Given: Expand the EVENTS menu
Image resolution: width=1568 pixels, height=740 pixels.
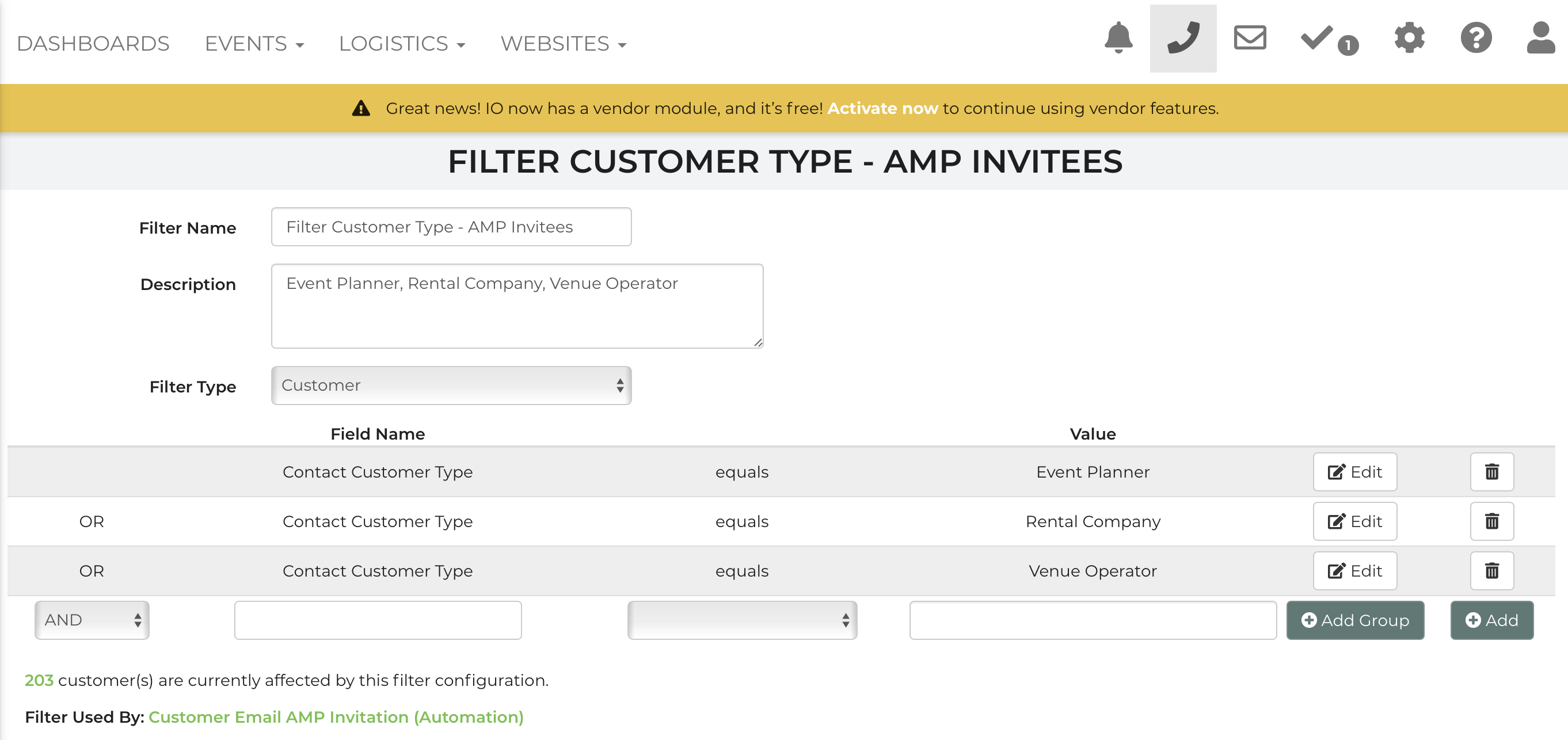Looking at the screenshot, I should coord(254,44).
